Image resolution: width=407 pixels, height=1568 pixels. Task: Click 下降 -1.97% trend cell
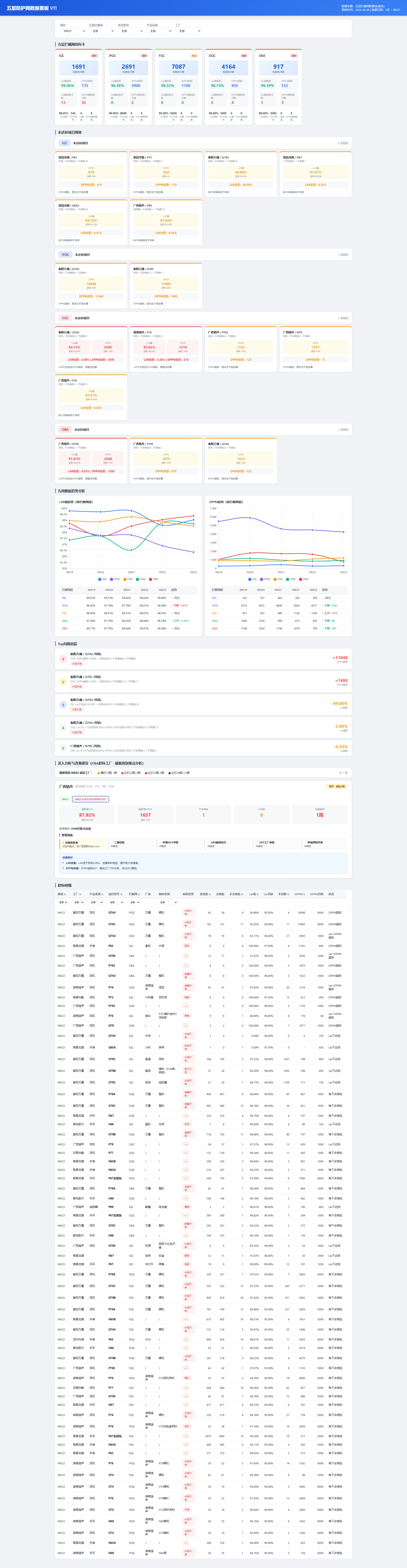coord(180,606)
